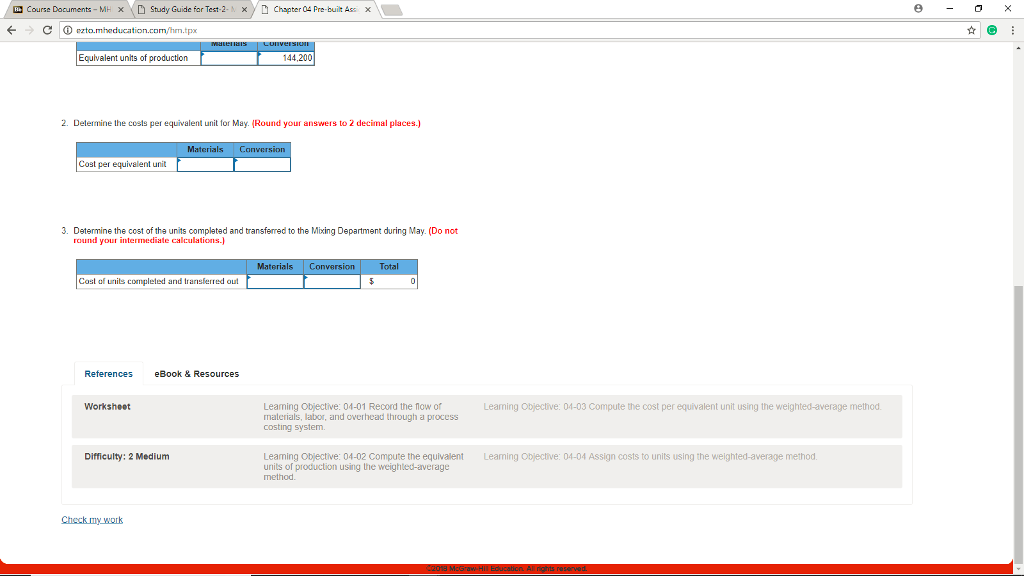Click the browser back navigation arrow
1024x576 pixels.
pyautogui.click(x=10, y=30)
